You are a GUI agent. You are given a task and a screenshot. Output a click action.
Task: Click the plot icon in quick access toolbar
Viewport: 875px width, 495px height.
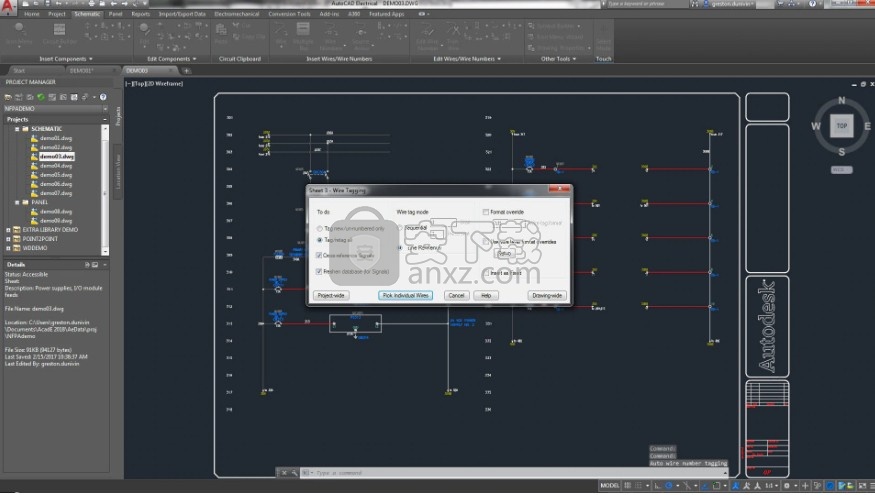coord(93,3)
